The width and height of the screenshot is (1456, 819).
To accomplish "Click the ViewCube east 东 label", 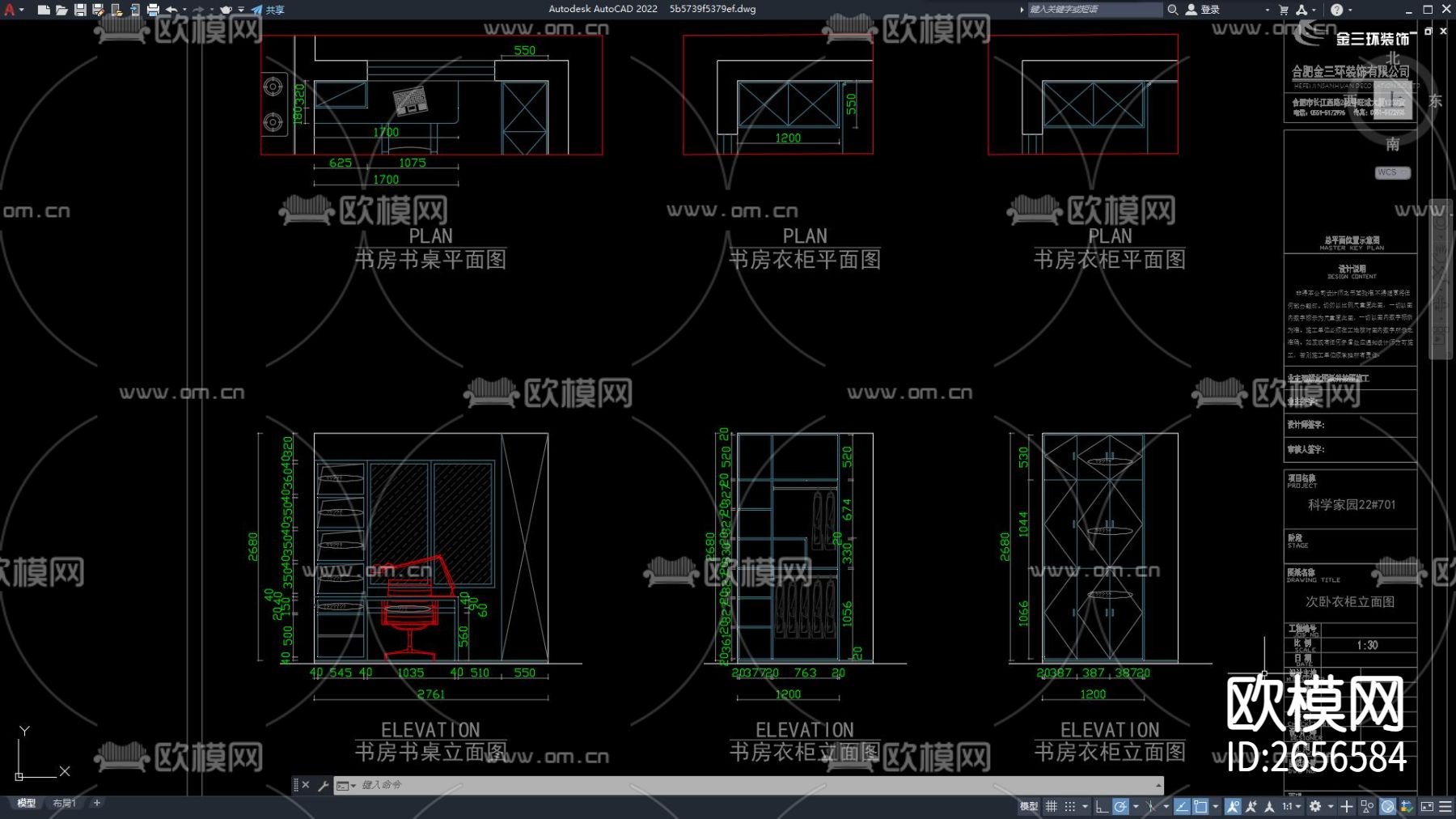I will click(x=1435, y=100).
